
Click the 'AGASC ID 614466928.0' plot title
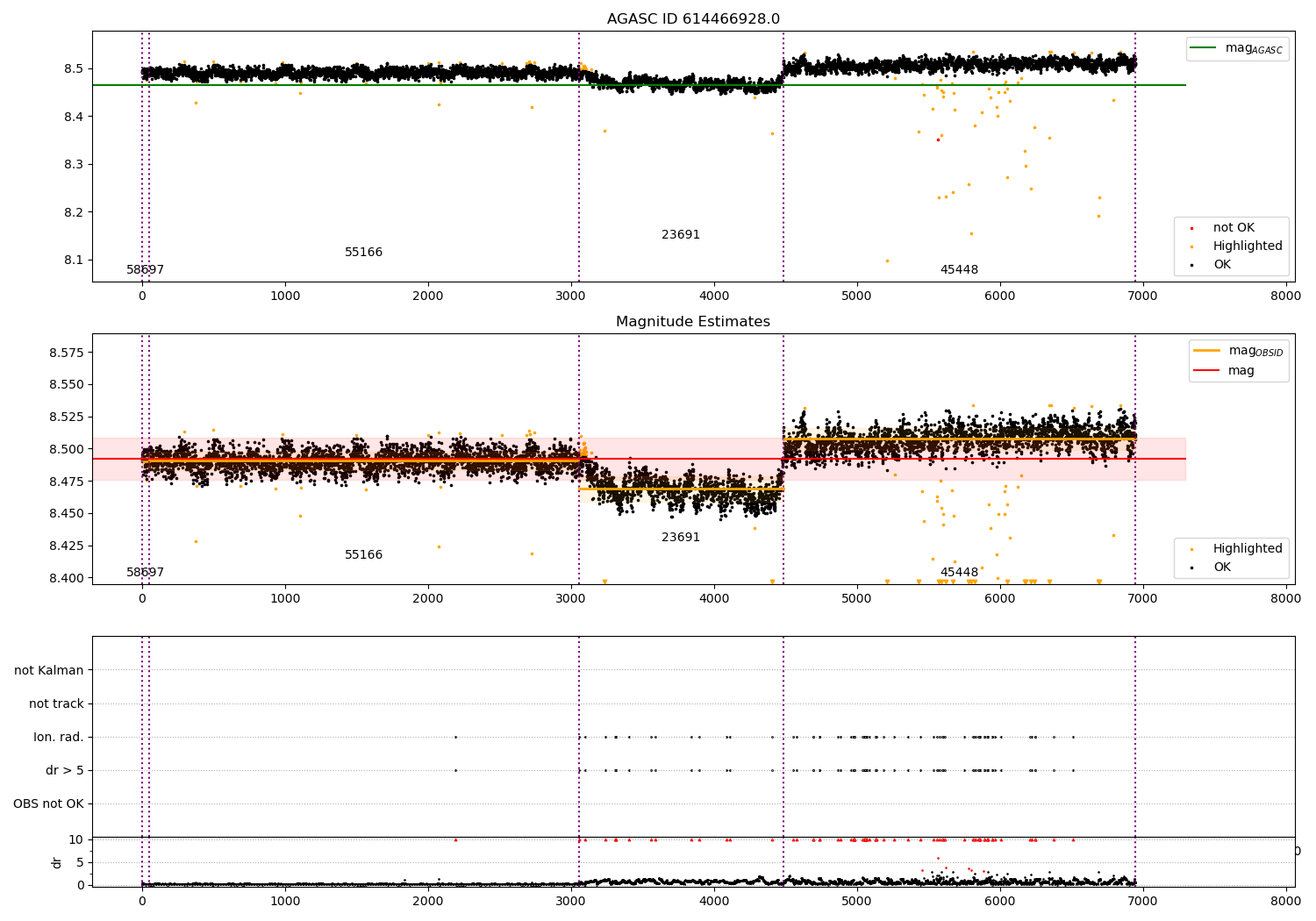pos(693,19)
